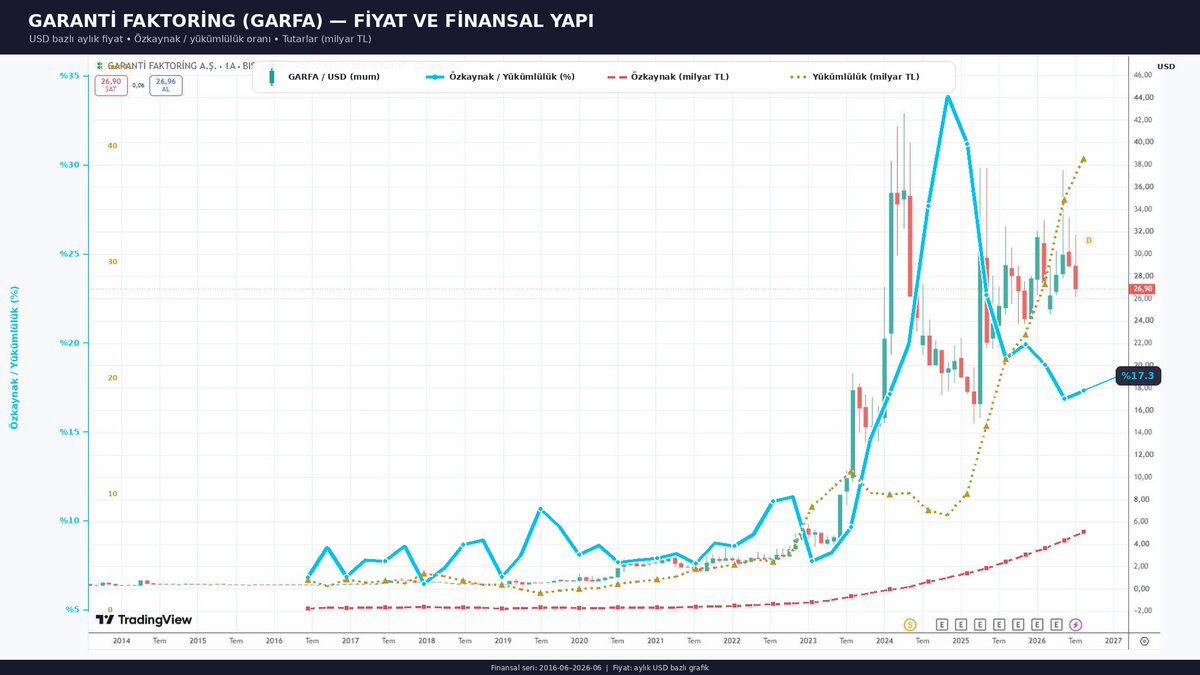Click the 2025 label on time axis
The height and width of the screenshot is (675, 1200).
(961, 640)
